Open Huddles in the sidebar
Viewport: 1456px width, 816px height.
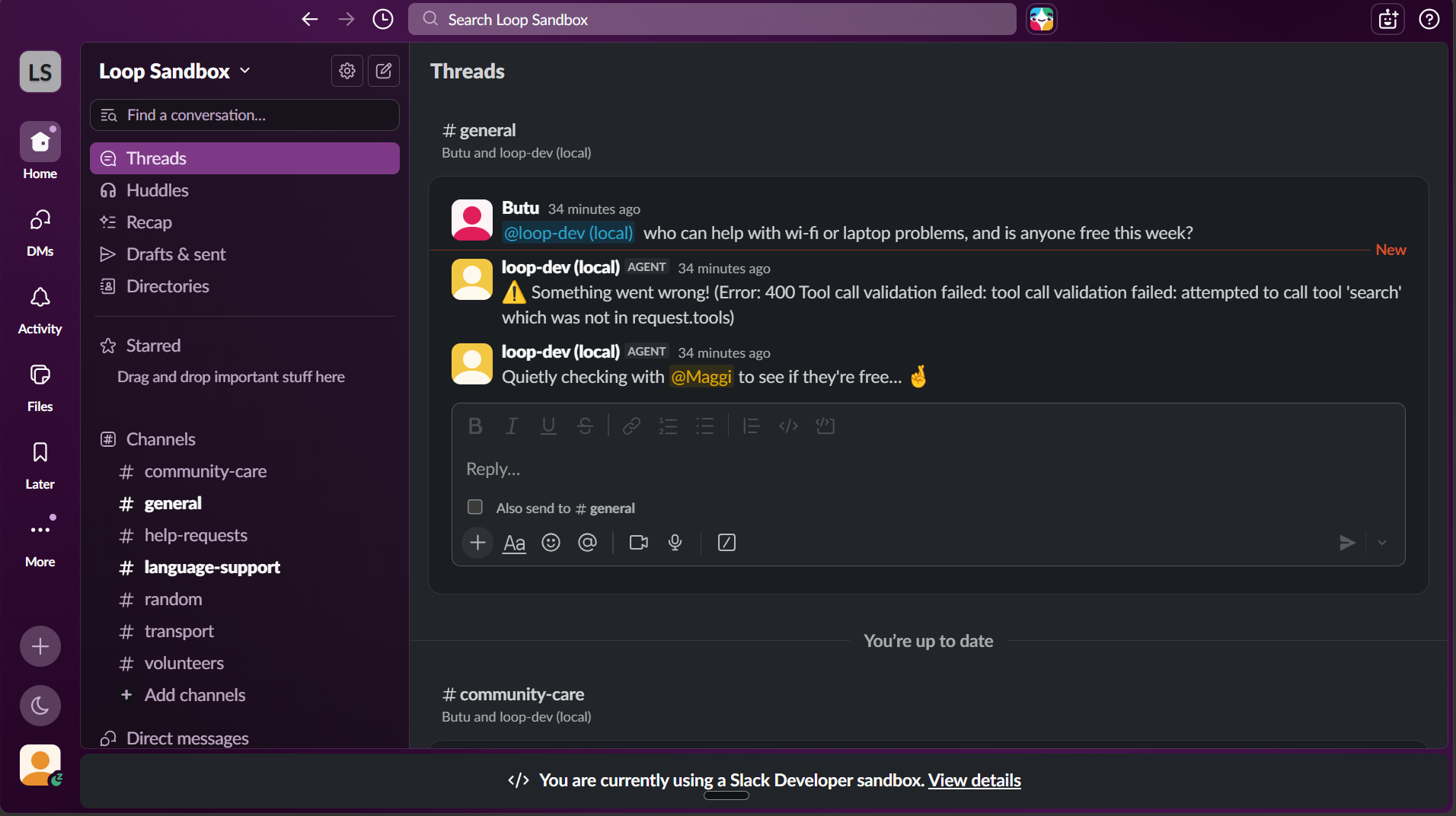[244, 190]
